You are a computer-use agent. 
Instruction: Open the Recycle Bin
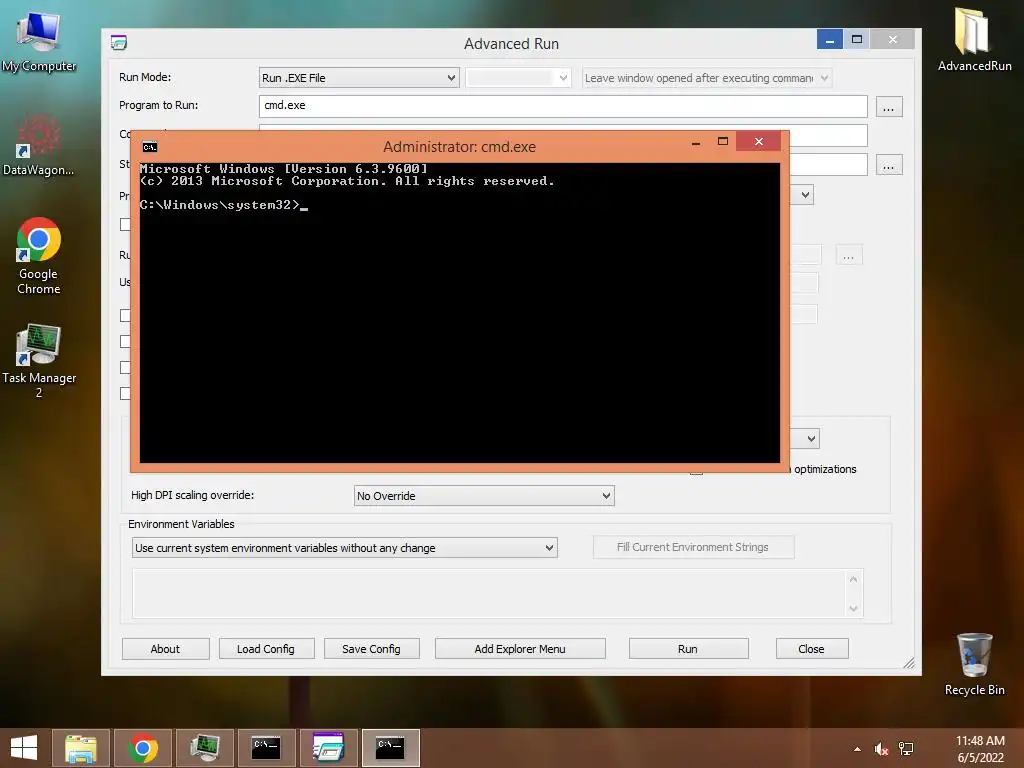[x=974, y=664]
